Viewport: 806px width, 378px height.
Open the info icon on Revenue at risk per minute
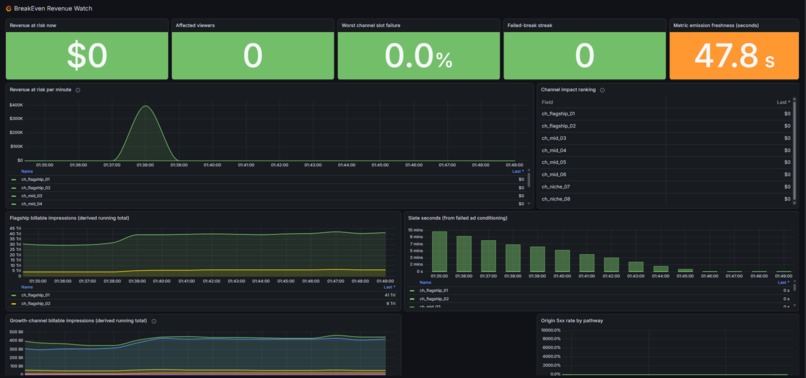click(78, 90)
